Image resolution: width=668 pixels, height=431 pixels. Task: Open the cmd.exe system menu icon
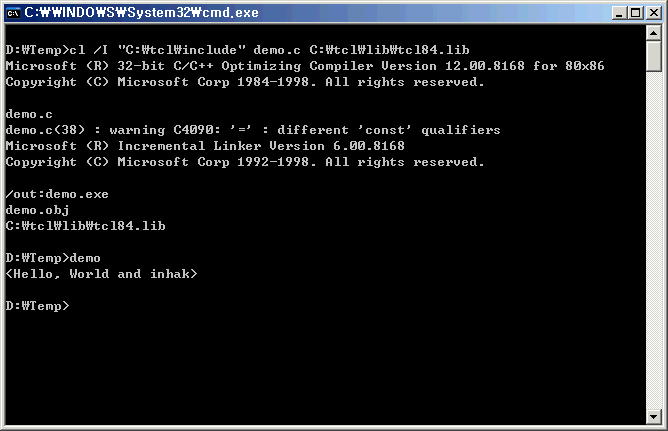point(13,13)
